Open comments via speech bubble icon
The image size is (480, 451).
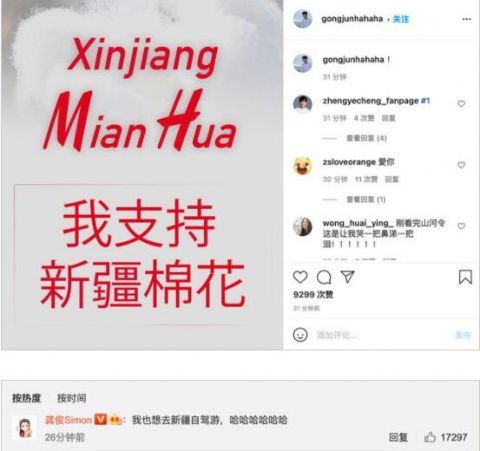tap(324, 277)
